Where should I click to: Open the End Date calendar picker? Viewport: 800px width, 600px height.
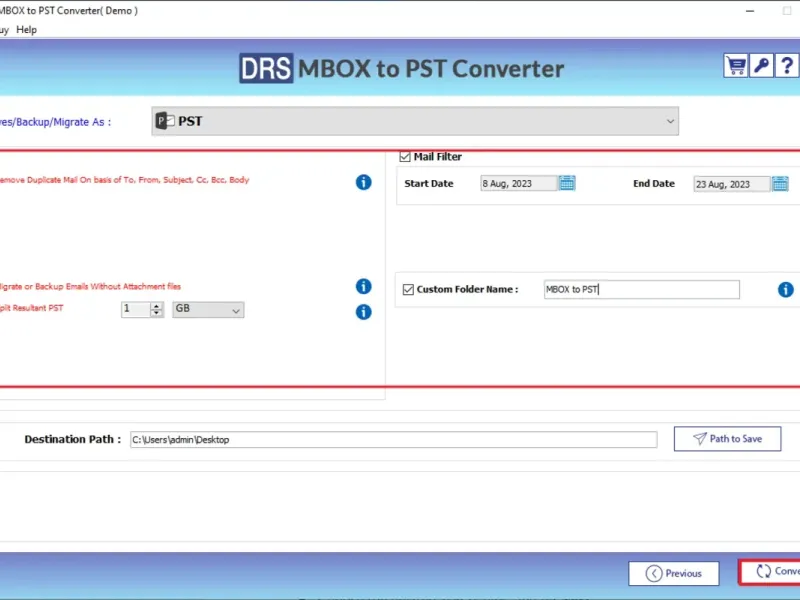point(780,184)
